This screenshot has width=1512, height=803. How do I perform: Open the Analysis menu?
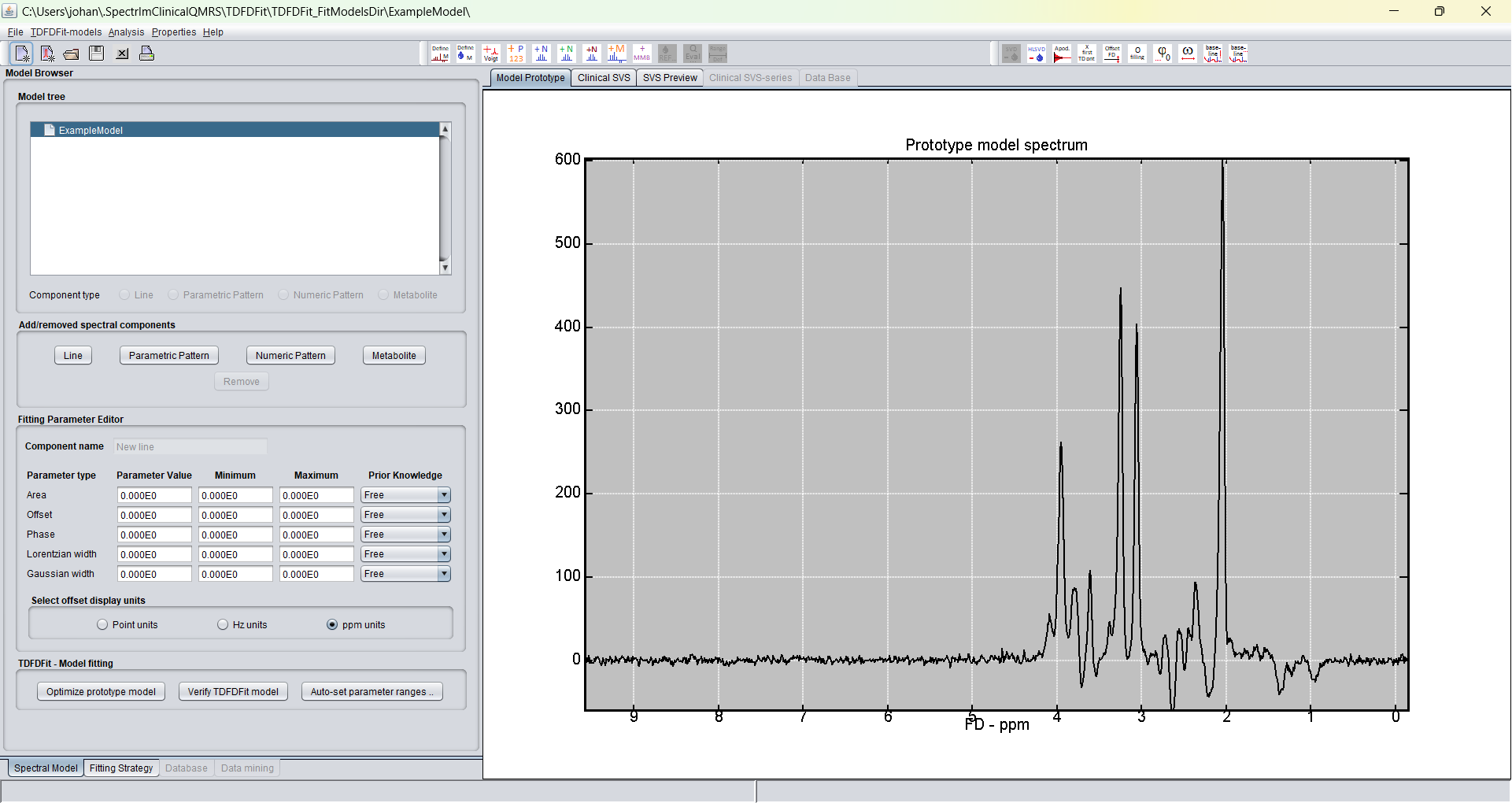126,32
